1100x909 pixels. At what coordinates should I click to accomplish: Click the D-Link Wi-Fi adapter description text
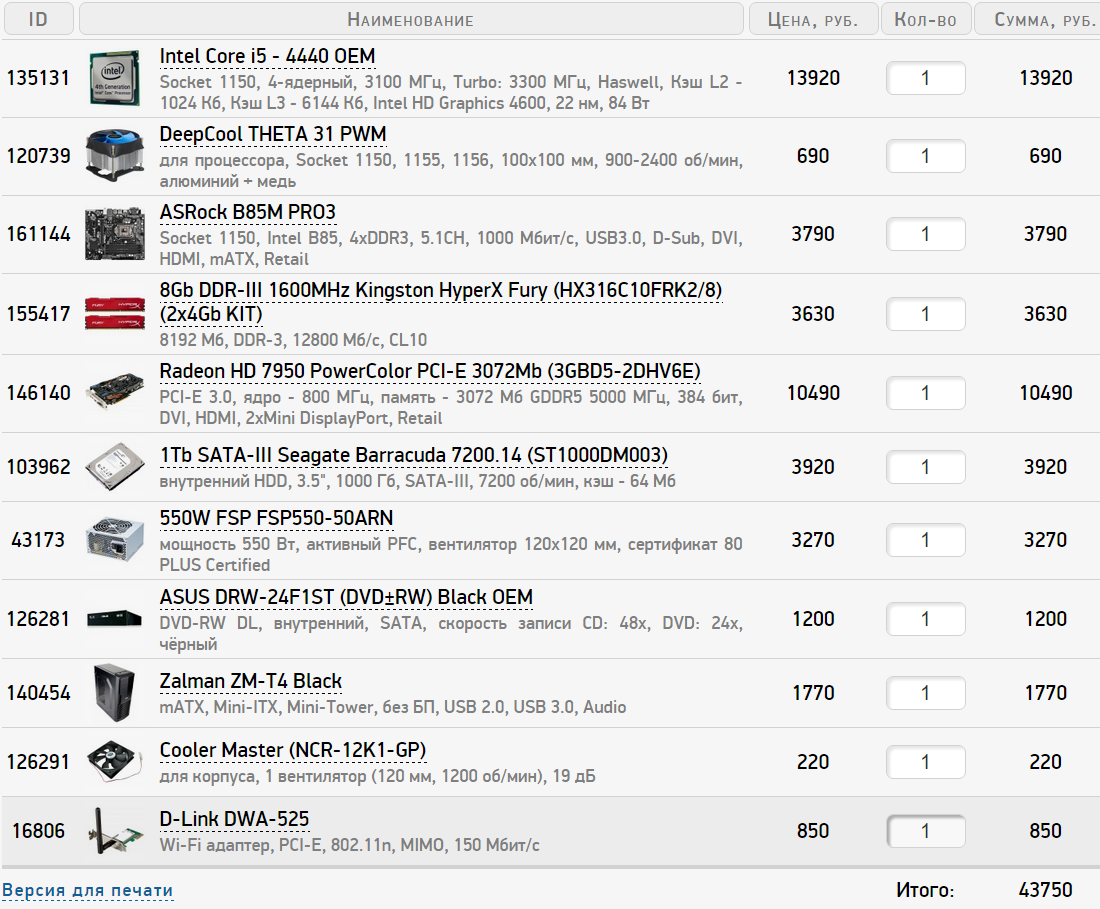click(x=349, y=845)
